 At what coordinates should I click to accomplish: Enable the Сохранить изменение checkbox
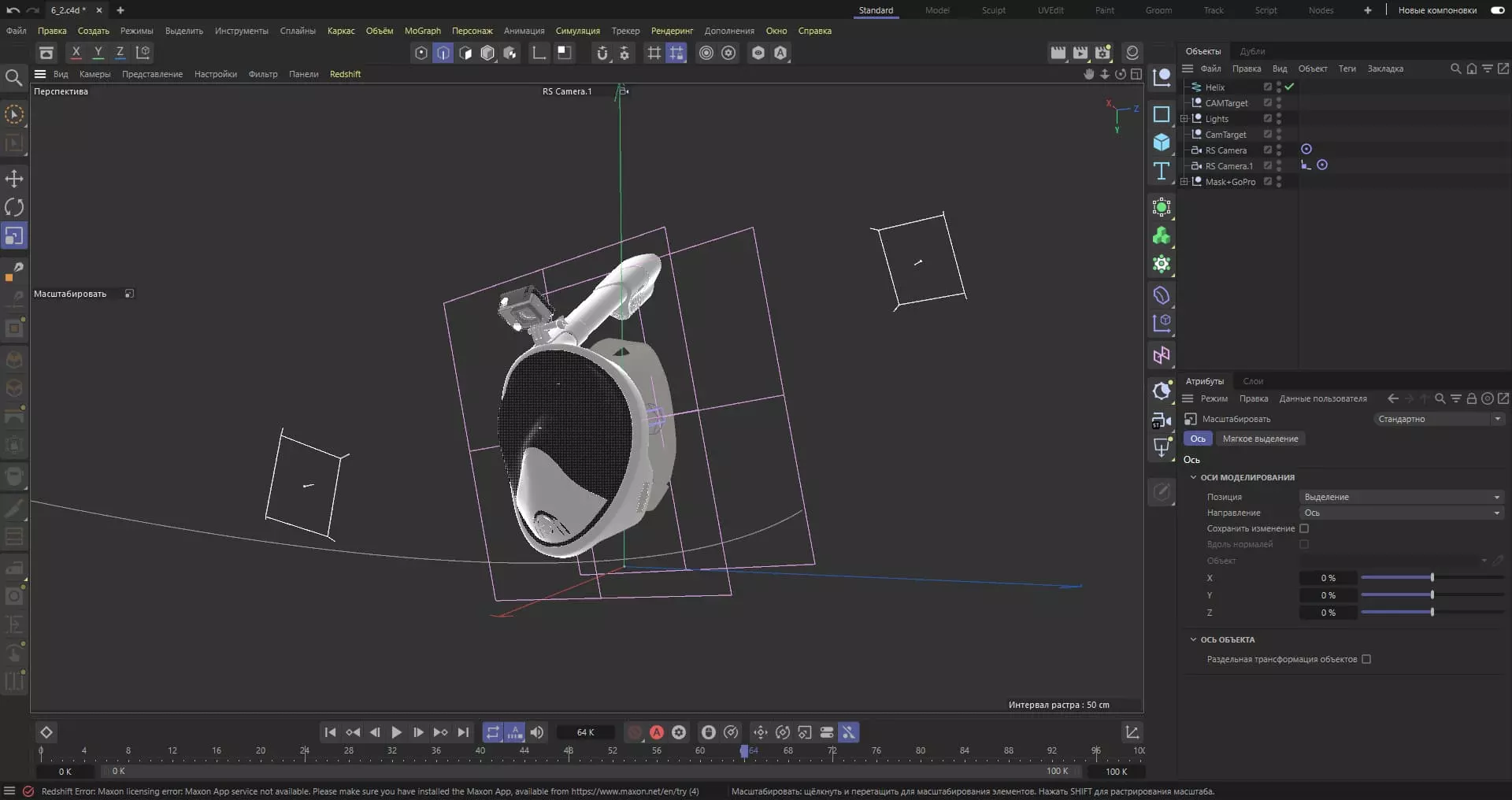[x=1304, y=528]
